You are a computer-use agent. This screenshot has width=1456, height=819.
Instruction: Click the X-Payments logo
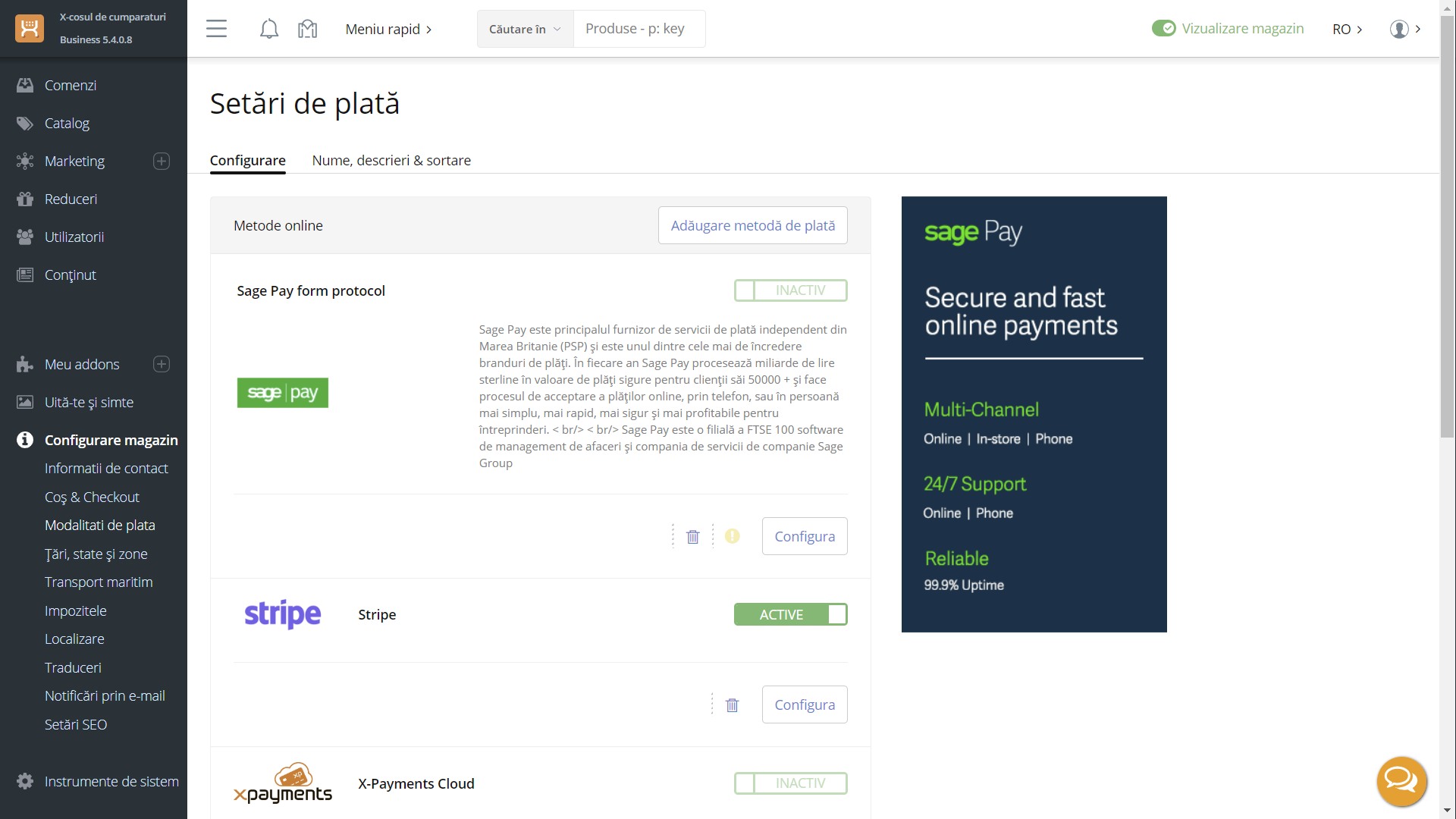[282, 783]
